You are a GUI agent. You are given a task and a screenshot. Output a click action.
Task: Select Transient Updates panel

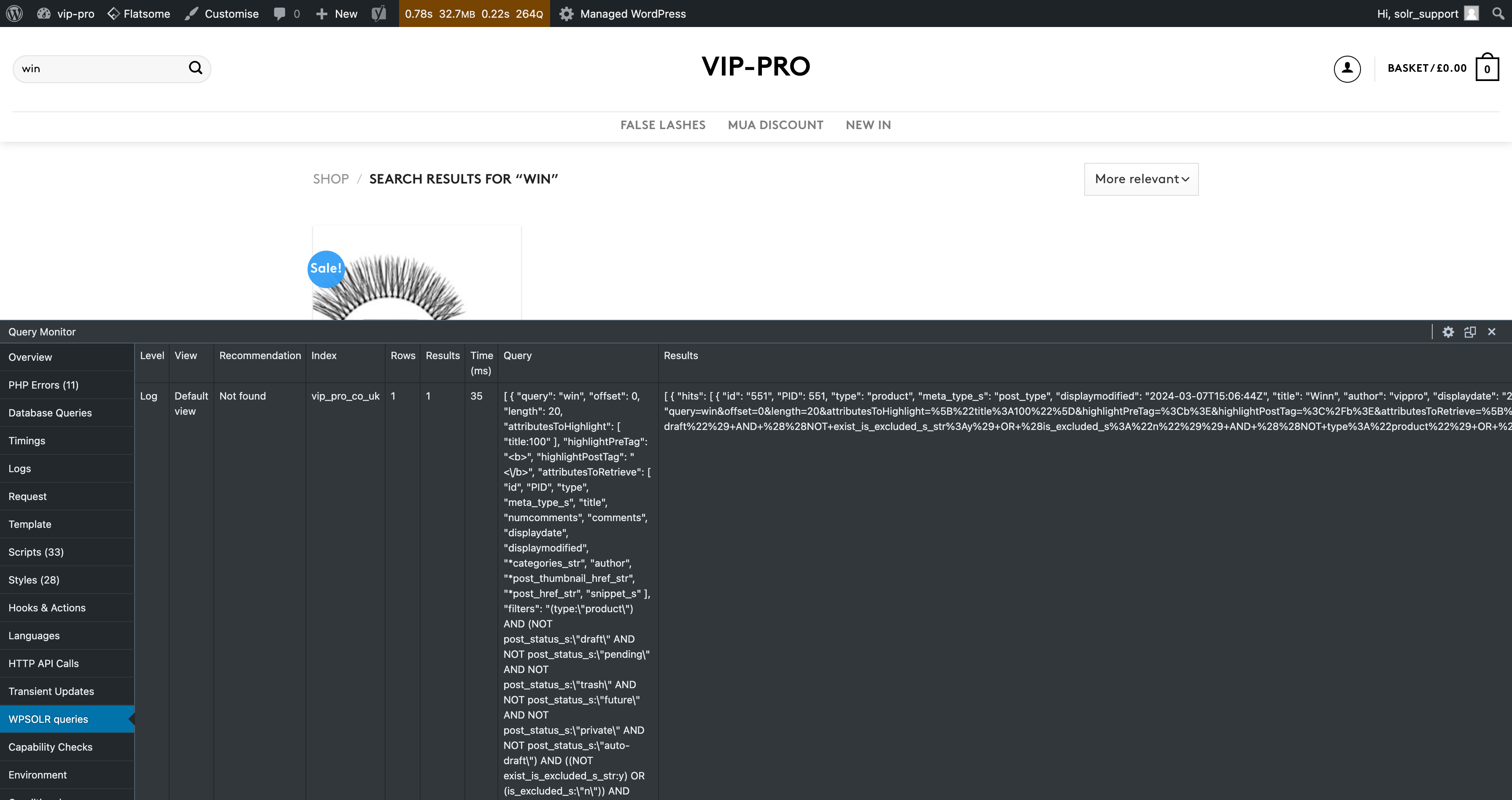67,692
